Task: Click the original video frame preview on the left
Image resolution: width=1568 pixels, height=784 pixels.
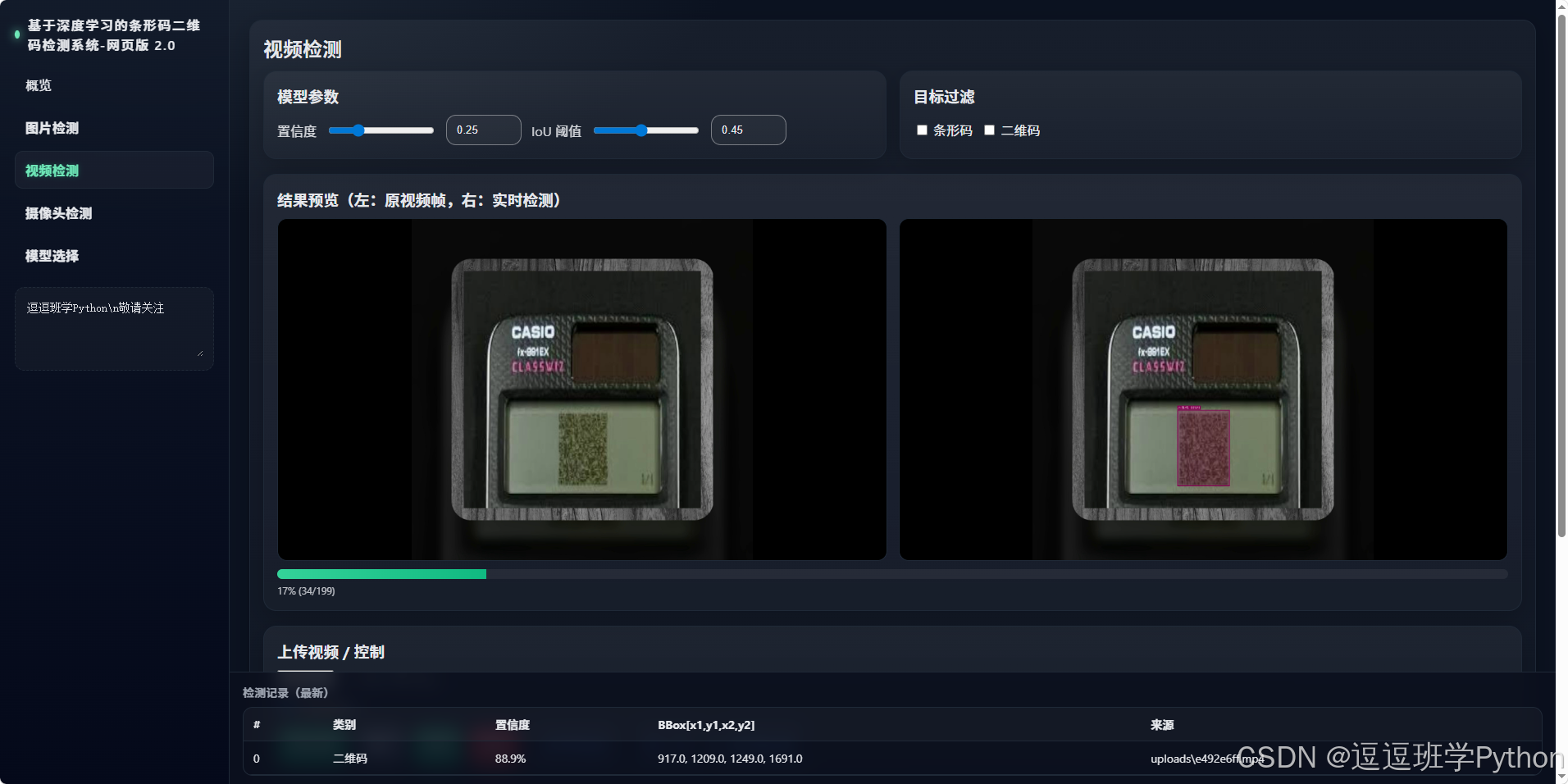Action: (x=582, y=390)
